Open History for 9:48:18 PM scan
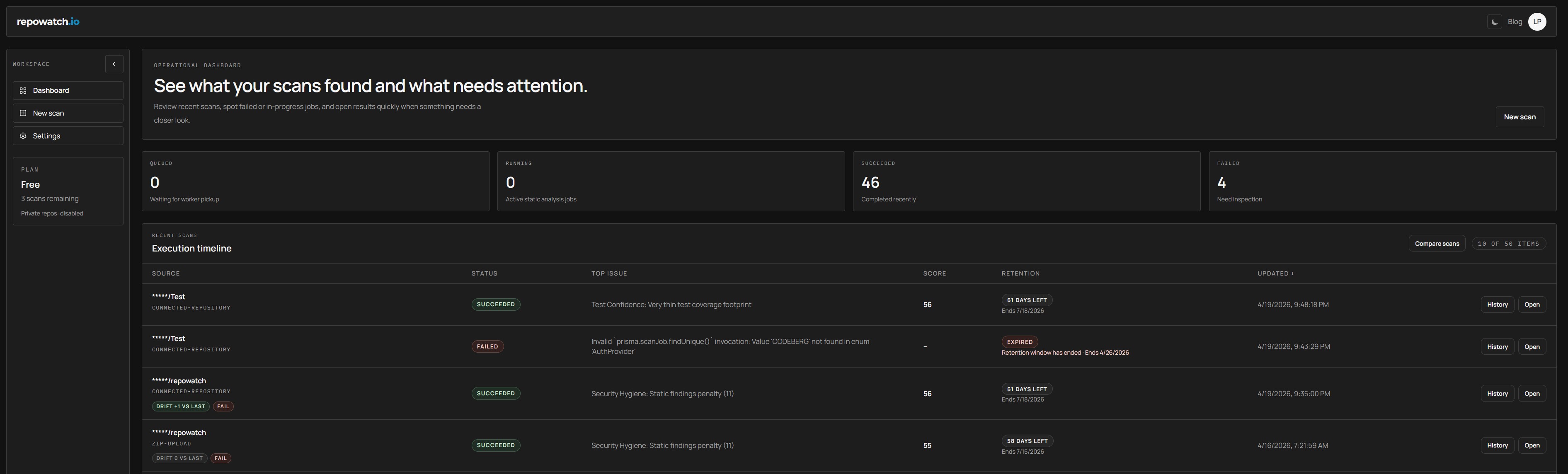The image size is (1568, 474). pos(1497,305)
